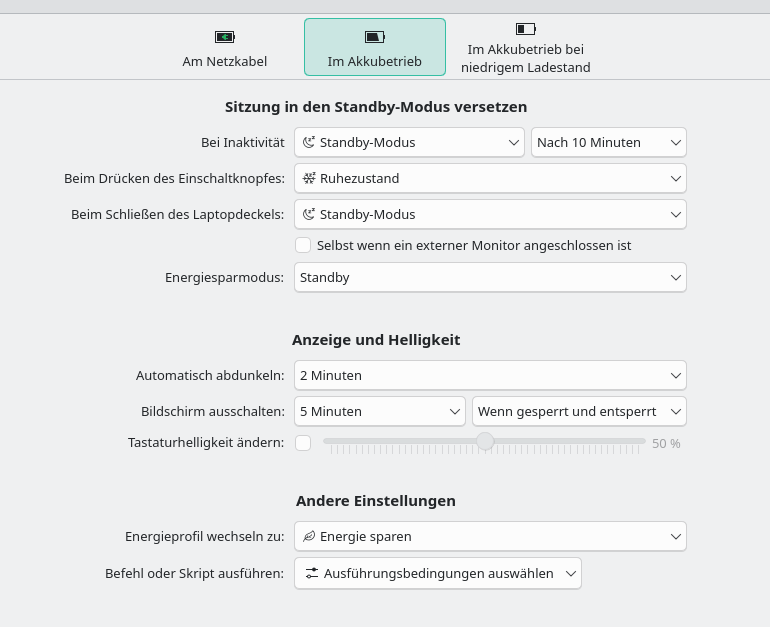Viewport: 770px width, 627px height.
Task: Click the keyboard brightness slider handle
Action: 485,441
